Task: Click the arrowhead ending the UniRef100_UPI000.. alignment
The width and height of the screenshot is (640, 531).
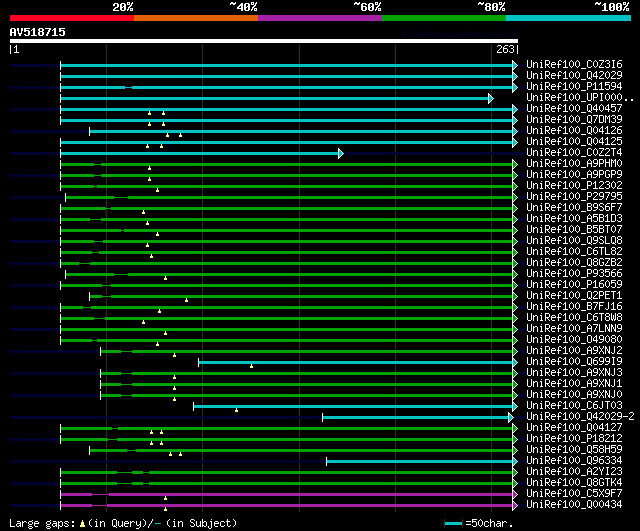Action: [x=491, y=98]
